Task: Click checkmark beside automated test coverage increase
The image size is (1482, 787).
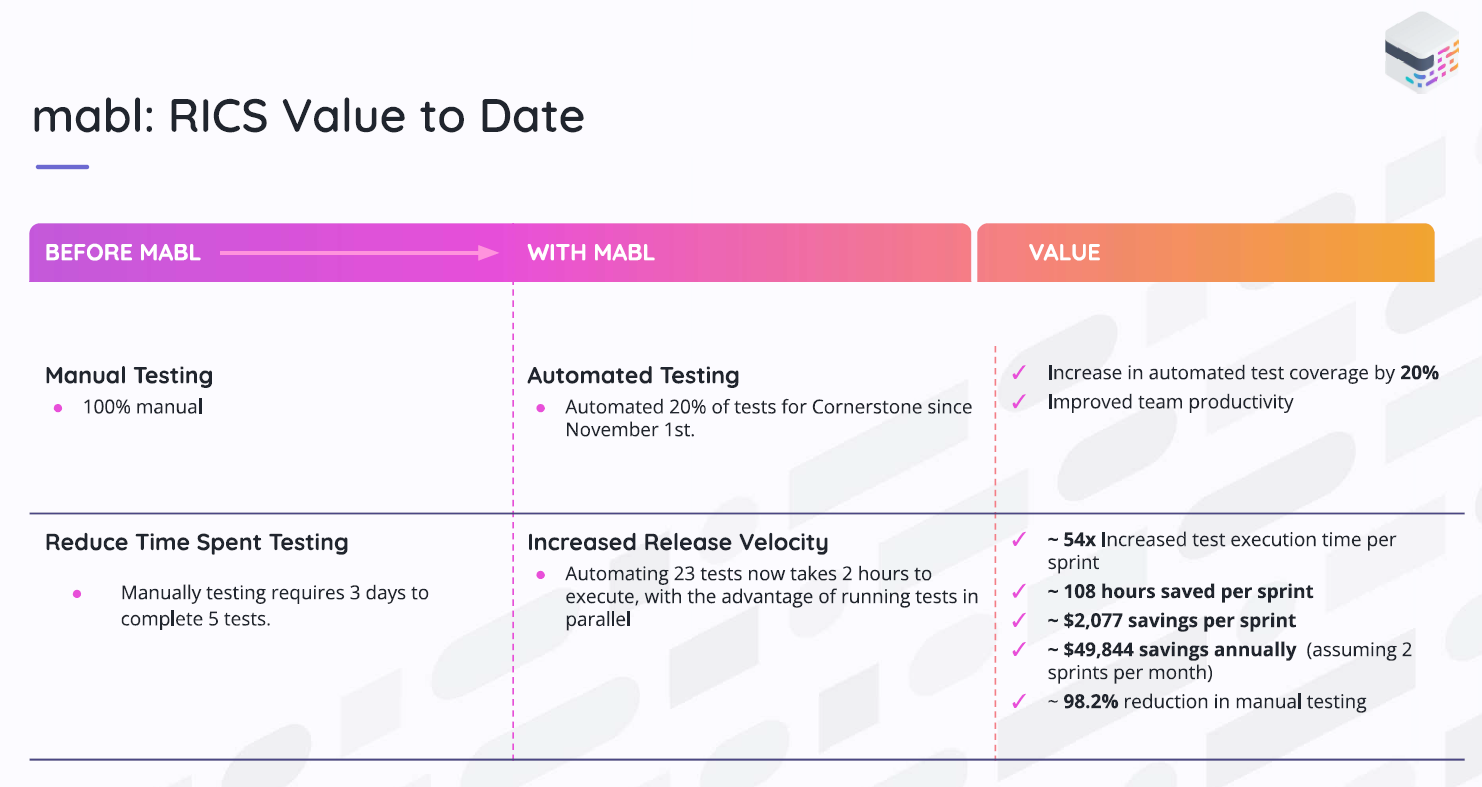Action: (x=1019, y=373)
